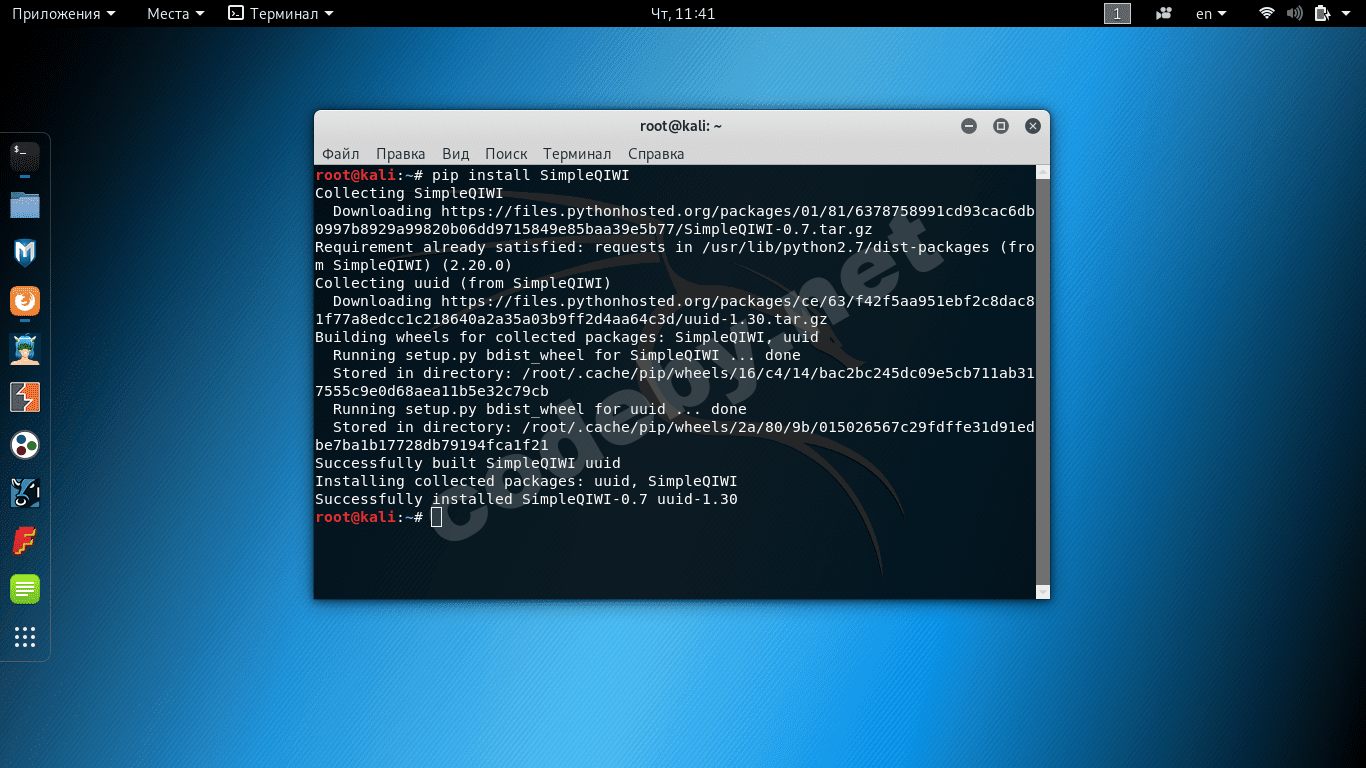Expand the Места places menu

175,14
